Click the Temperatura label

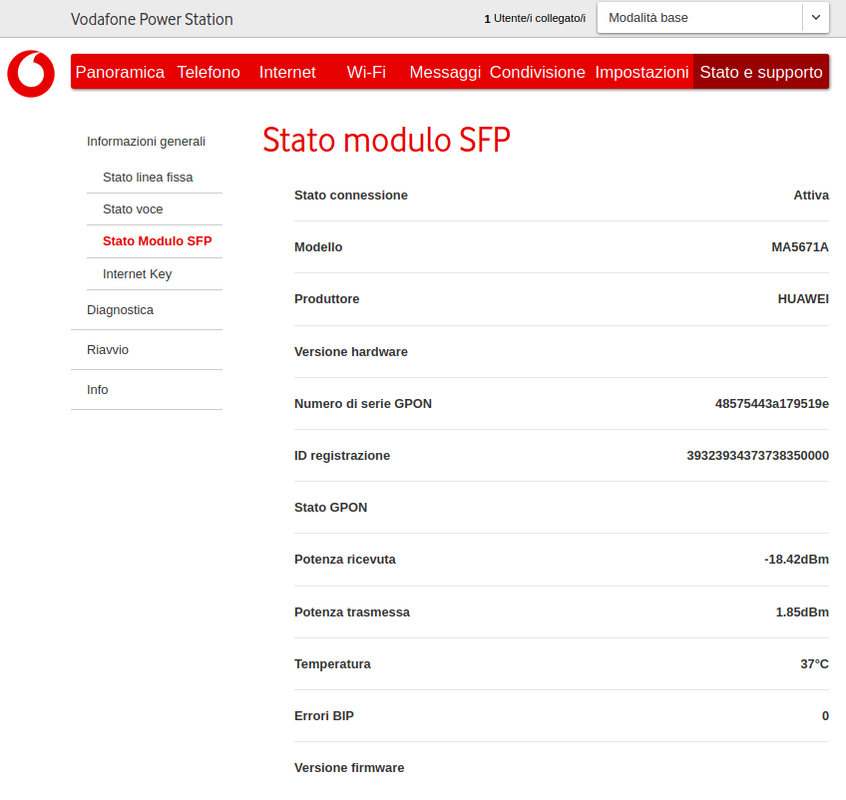click(x=332, y=664)
